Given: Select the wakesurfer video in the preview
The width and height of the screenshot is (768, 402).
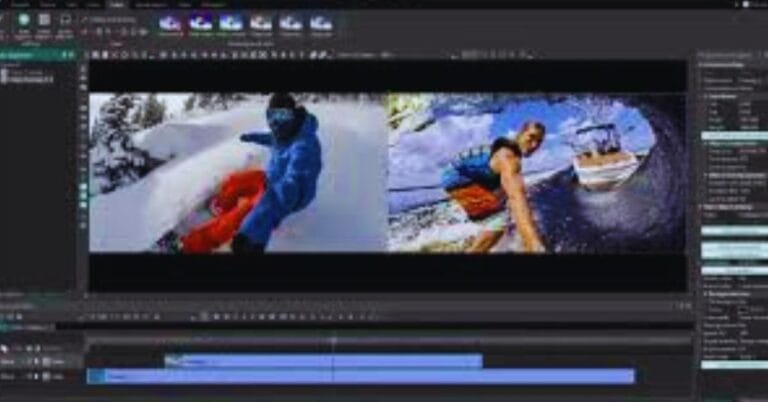Looking at the screenshot, I should point(537,172).
